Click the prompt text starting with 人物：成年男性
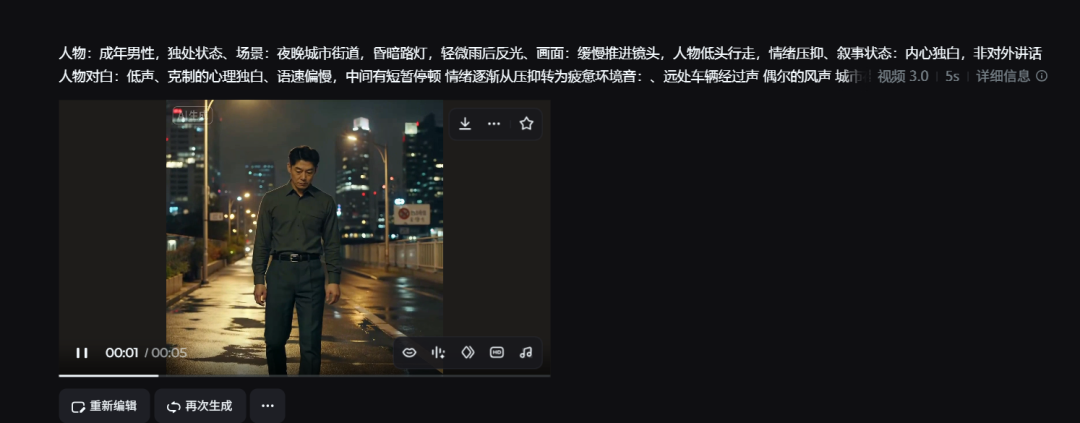This screenshot has height=423, width=1080. [x=550, y=54]
